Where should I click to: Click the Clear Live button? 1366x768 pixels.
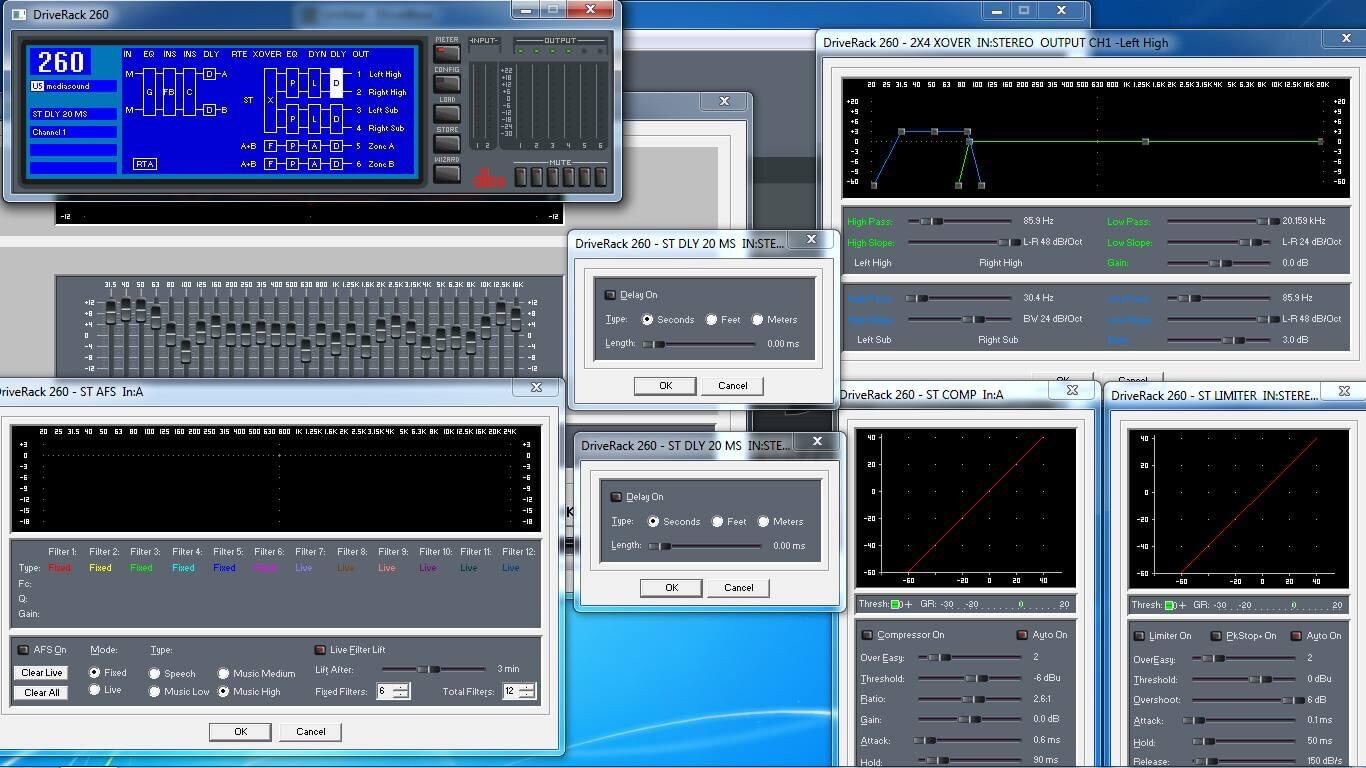point(42,673)
